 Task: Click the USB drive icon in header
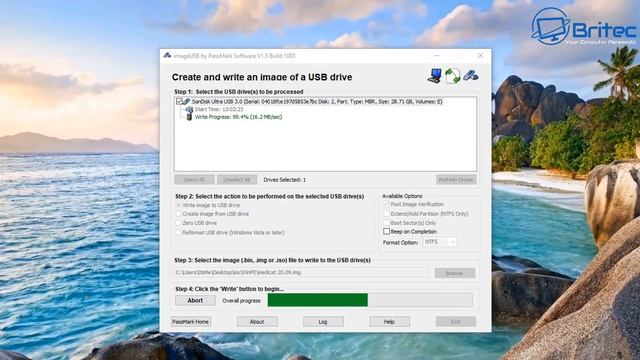[x=470, y=76]
